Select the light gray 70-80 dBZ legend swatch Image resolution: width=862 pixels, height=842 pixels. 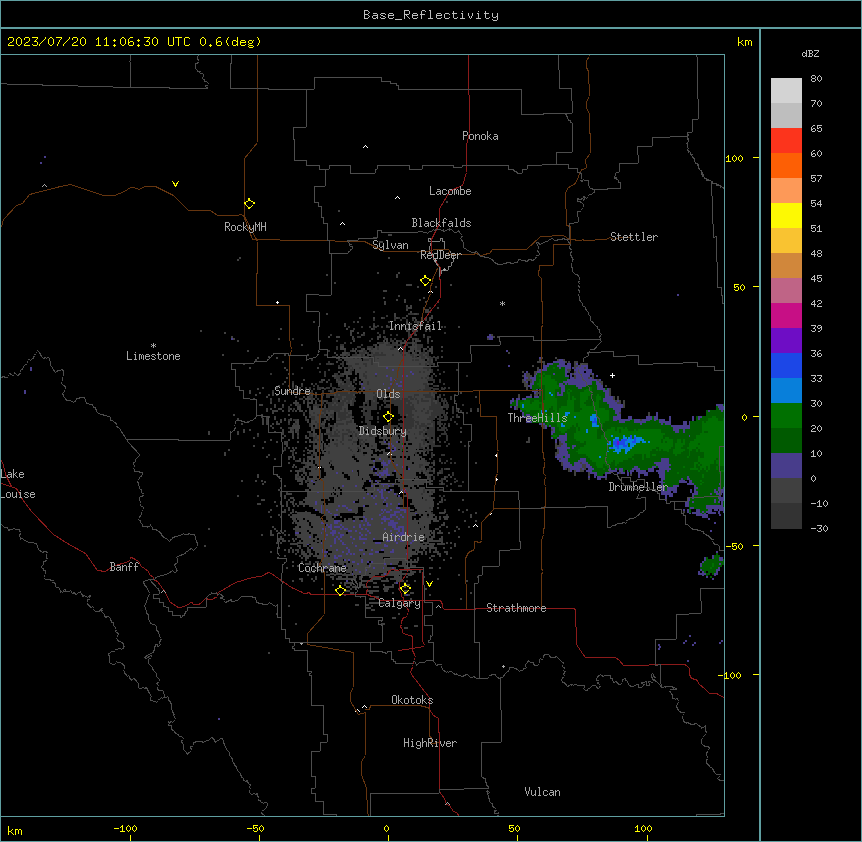coord(786,91)
